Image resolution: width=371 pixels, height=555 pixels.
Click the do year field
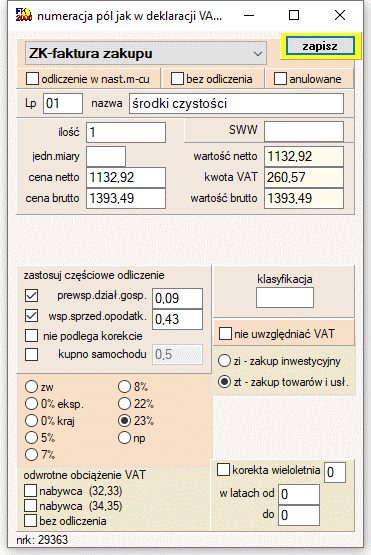tap(299, 515)
